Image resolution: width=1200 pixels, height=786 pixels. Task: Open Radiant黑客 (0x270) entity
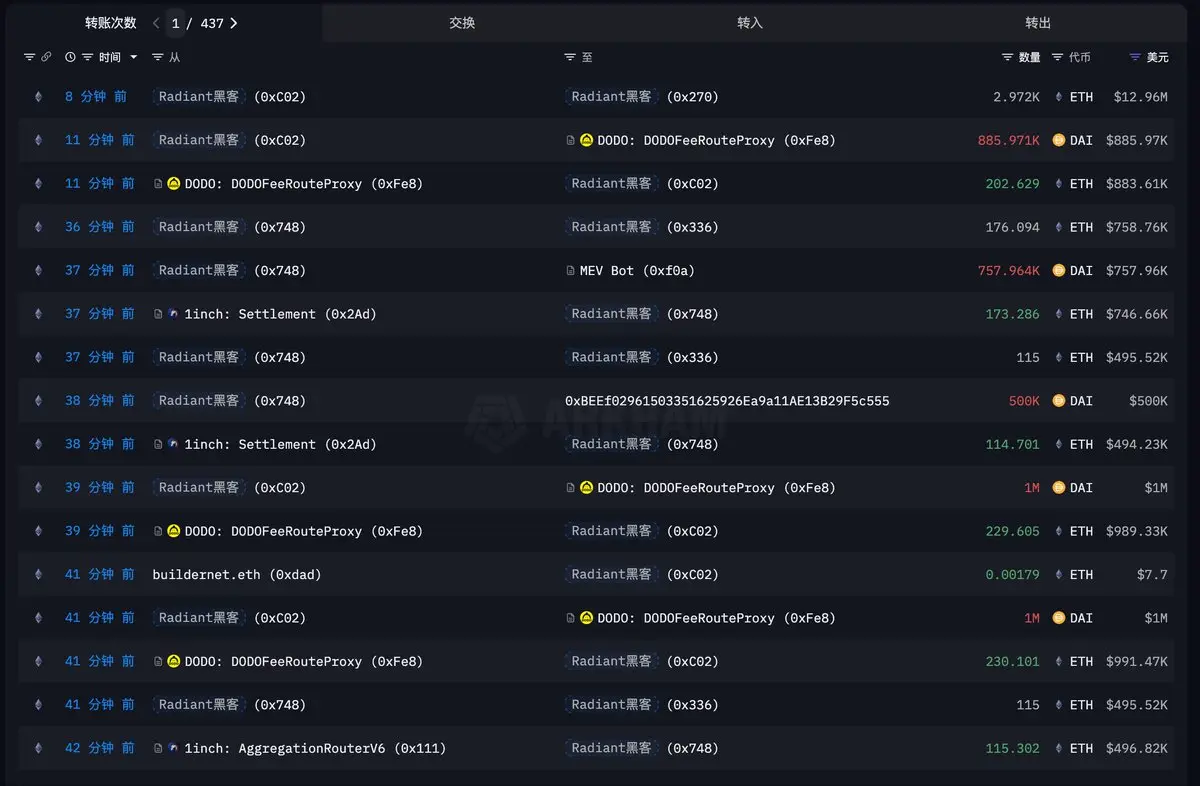(x=642, y=97)
